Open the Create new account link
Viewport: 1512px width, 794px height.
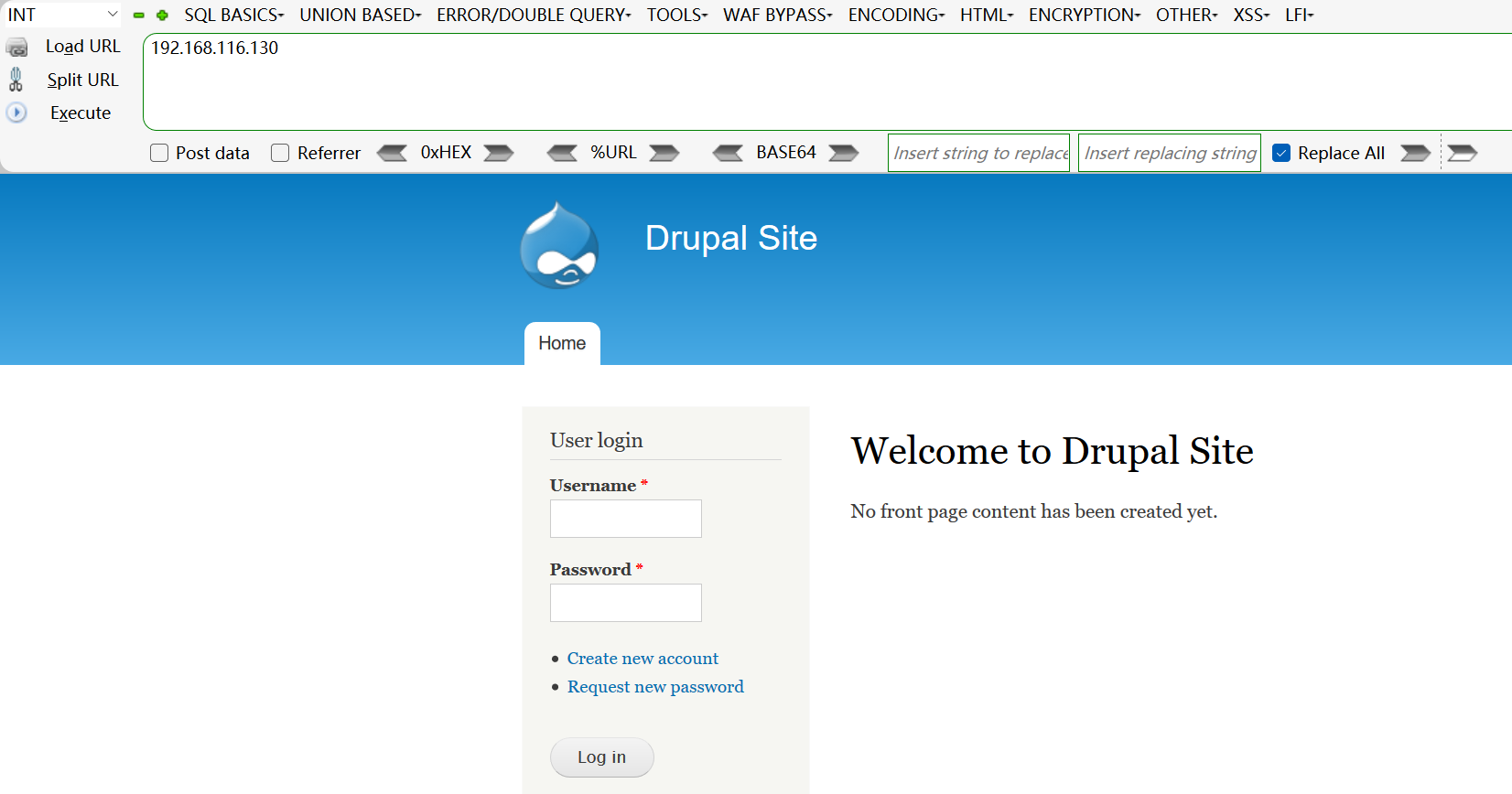[x=643, y=659]
